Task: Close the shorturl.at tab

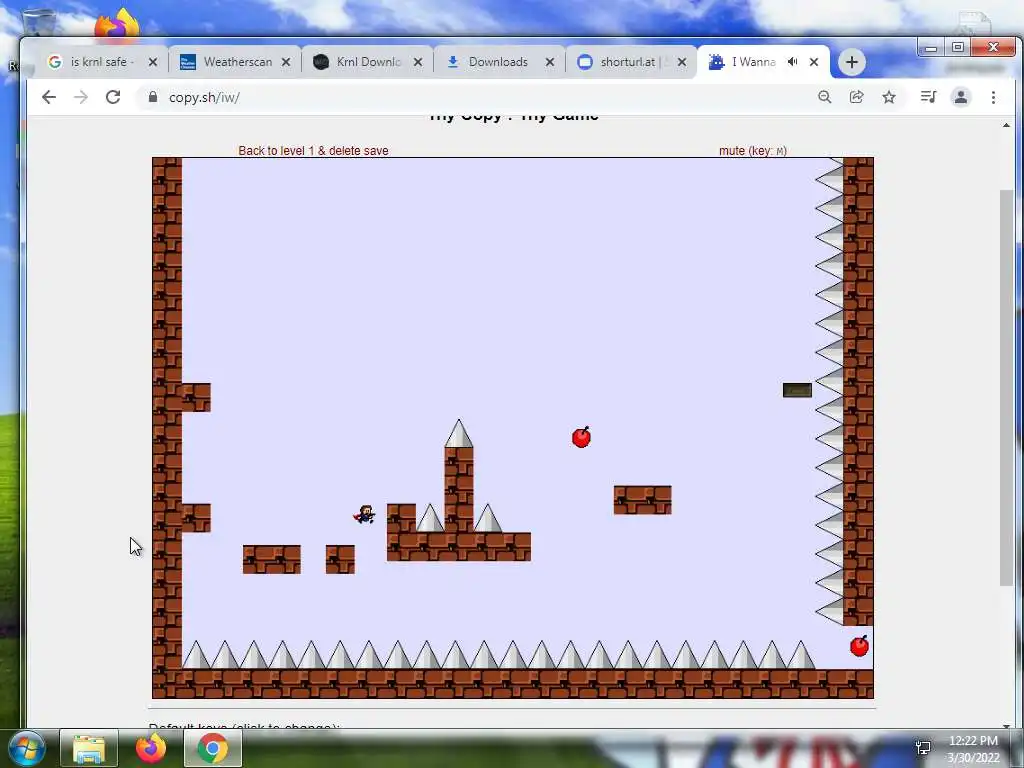Action: point(682,62)
